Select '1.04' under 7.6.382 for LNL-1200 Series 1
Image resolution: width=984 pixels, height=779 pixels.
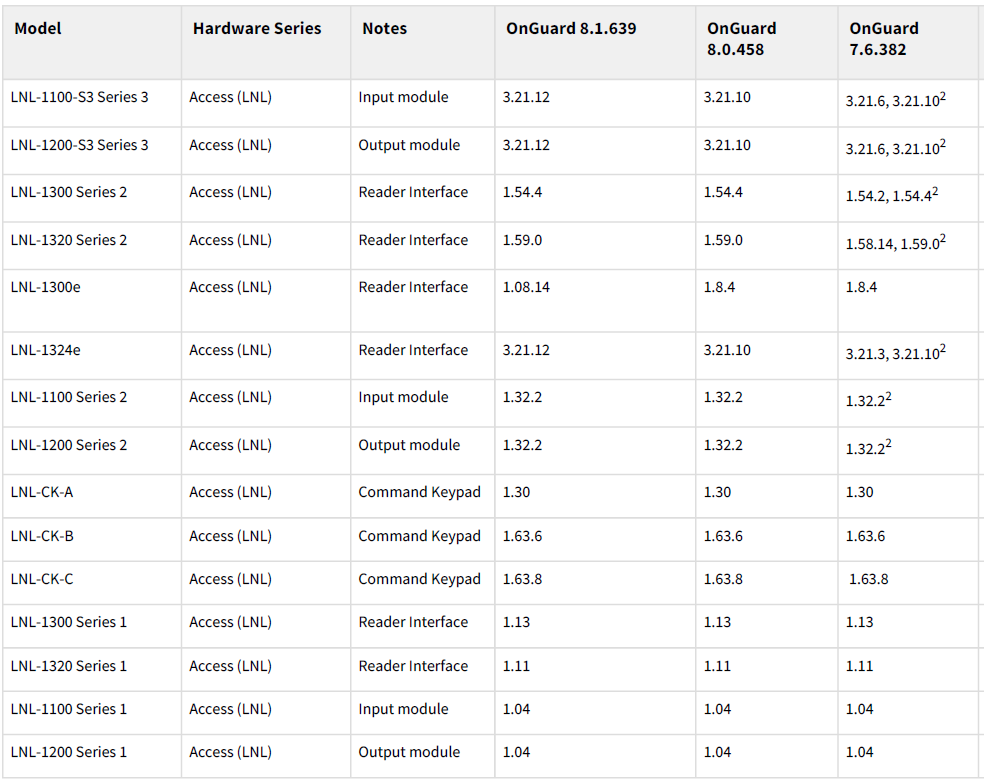click(860, 752)
